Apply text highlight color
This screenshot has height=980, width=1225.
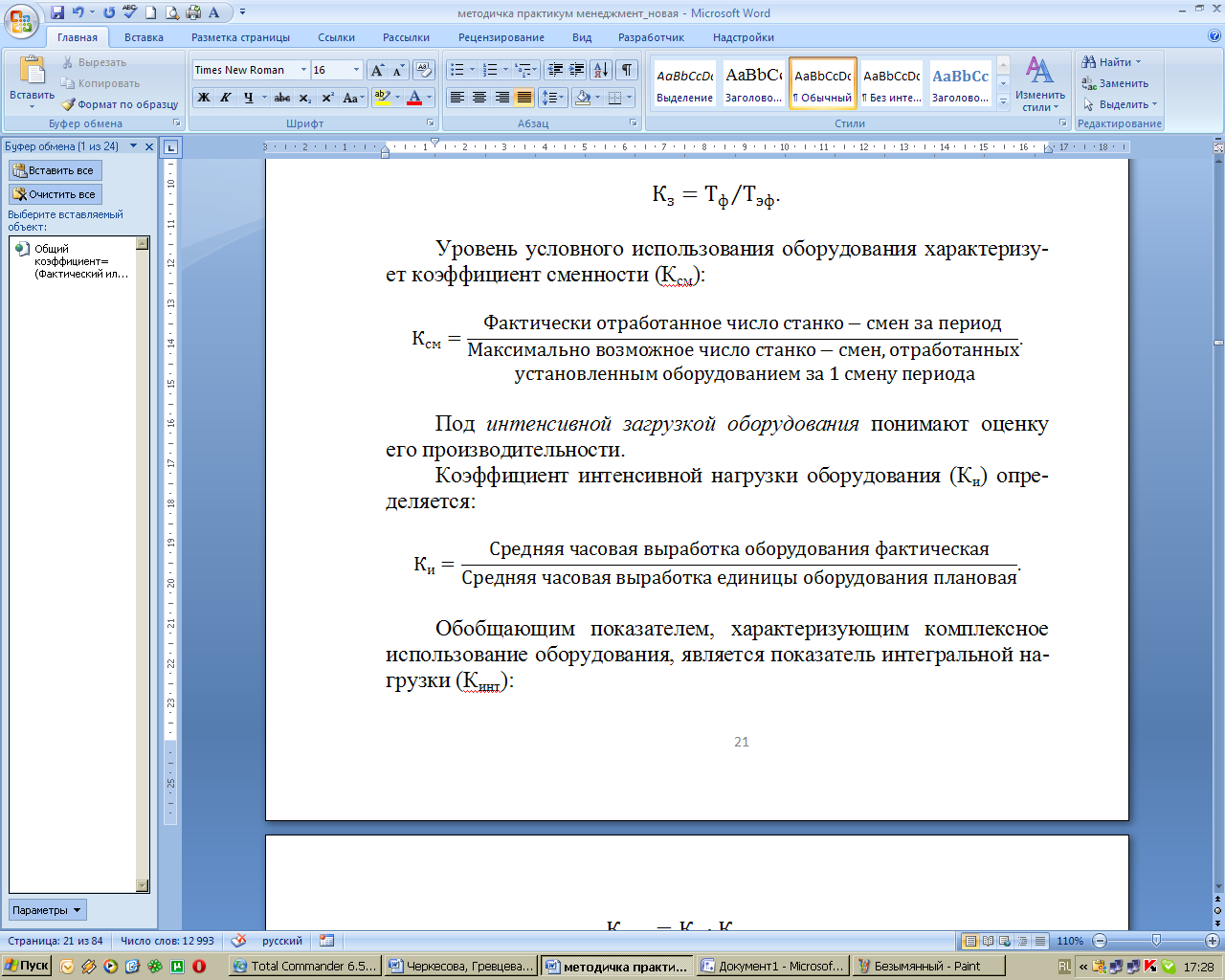tap(382, 98)
